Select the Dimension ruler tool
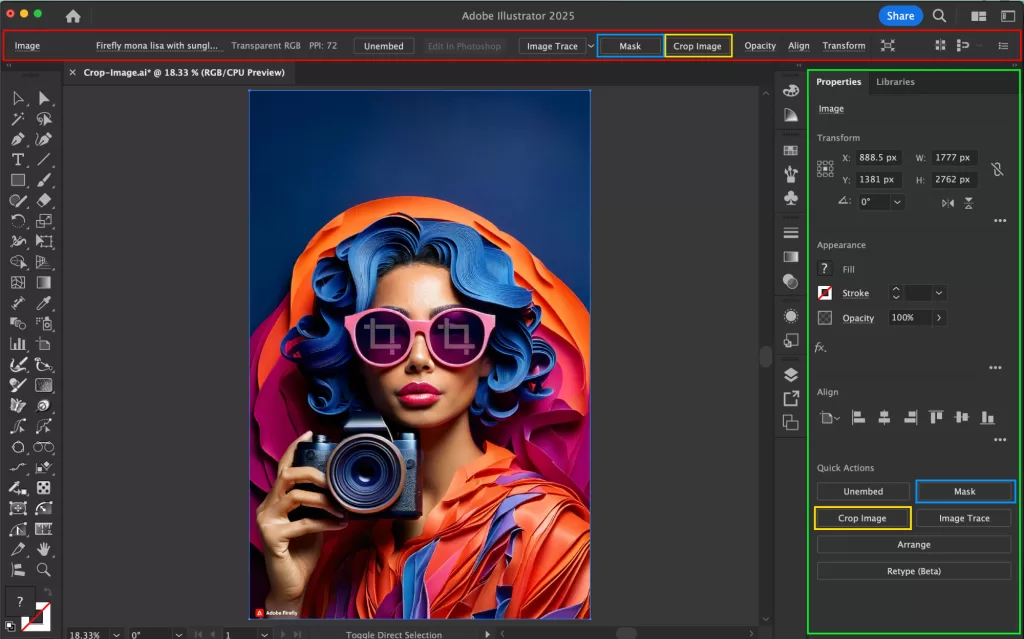 [x=44, y=529]
